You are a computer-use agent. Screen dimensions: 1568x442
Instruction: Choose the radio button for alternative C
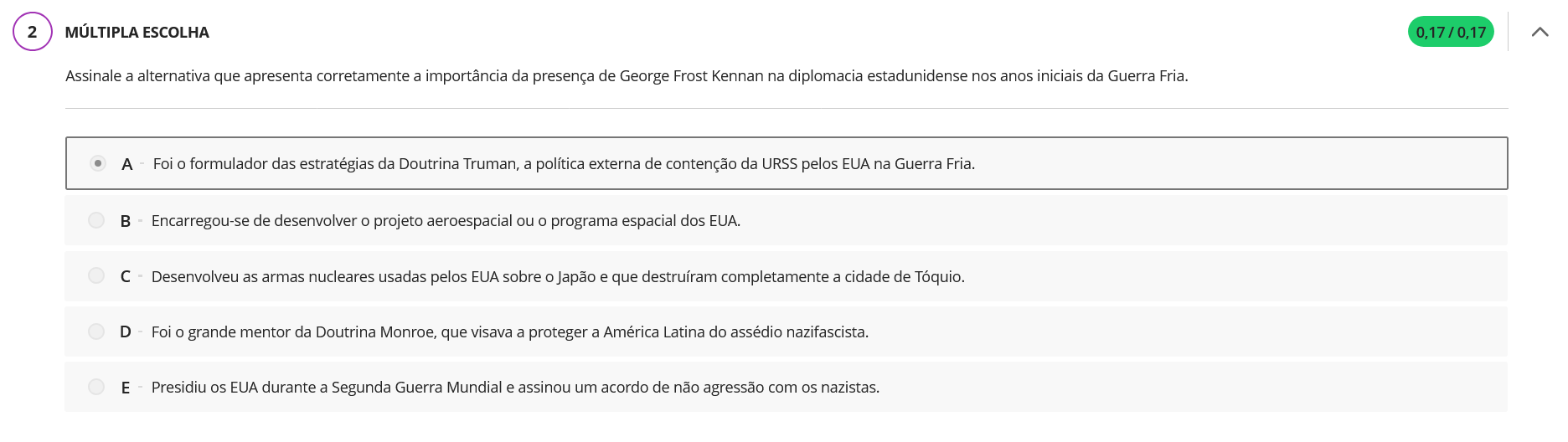coord(96,275)
